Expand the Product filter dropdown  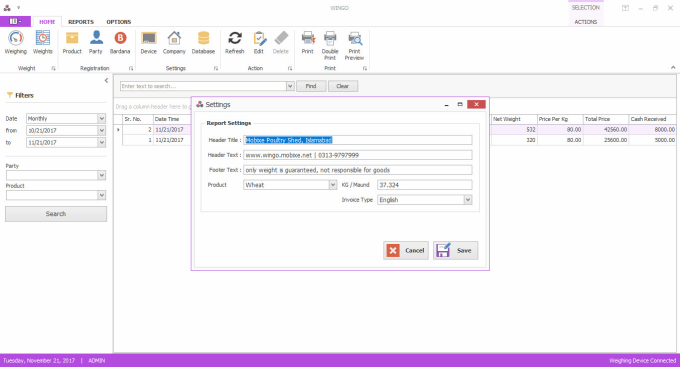(101, 195)
